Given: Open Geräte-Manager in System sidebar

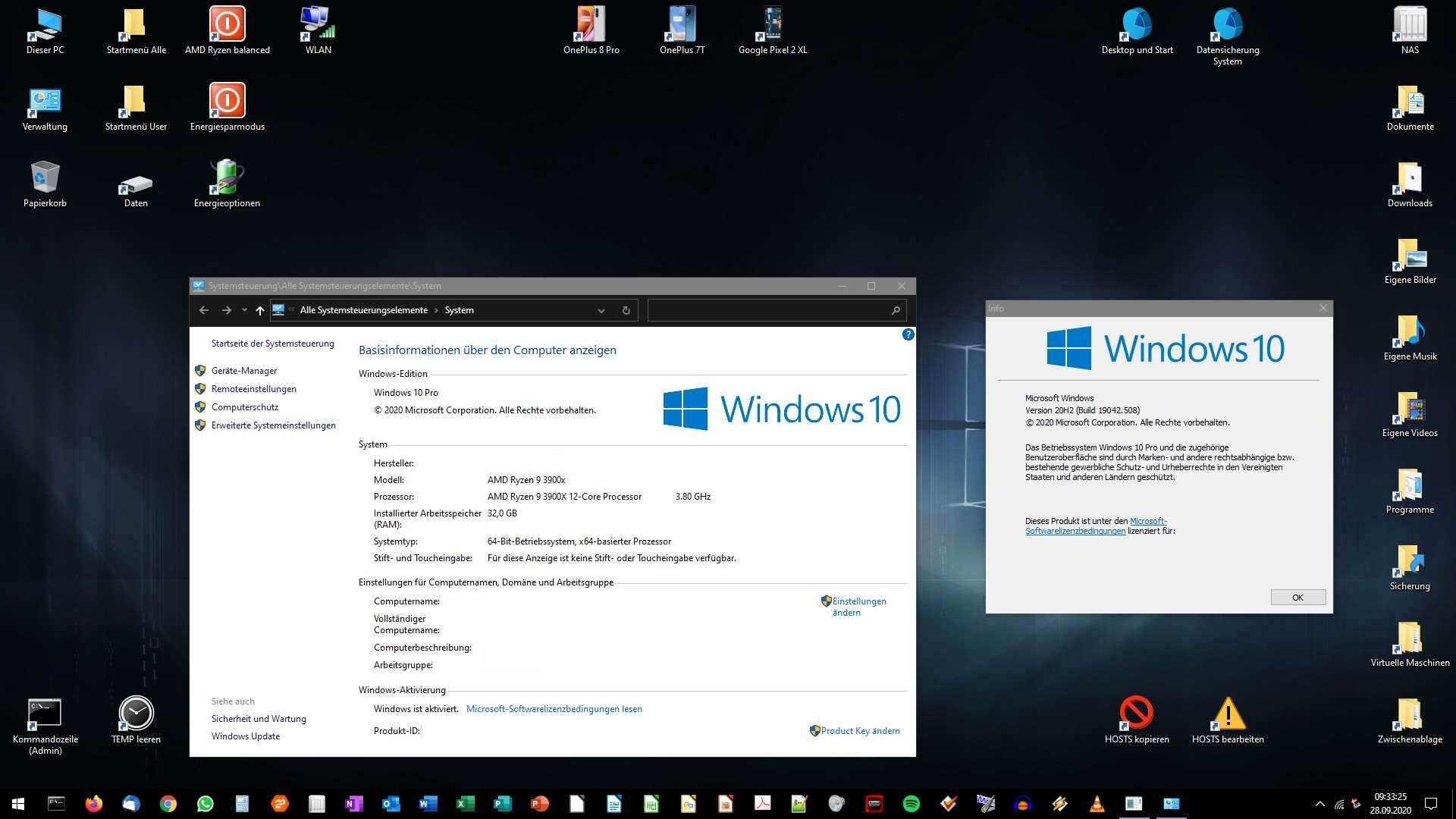Looking at the screenshot, I should 243,371.
